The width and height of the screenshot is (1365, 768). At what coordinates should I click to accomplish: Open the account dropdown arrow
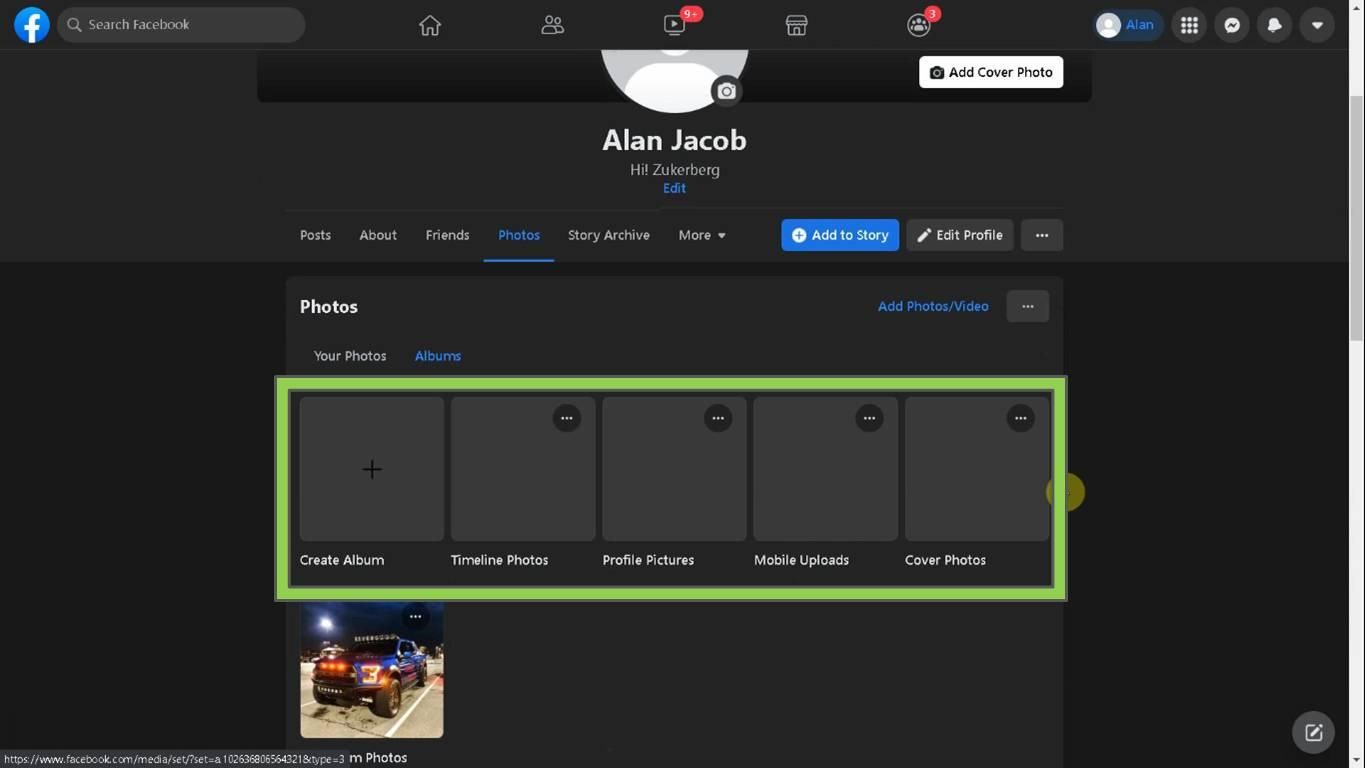[1317, 25]
